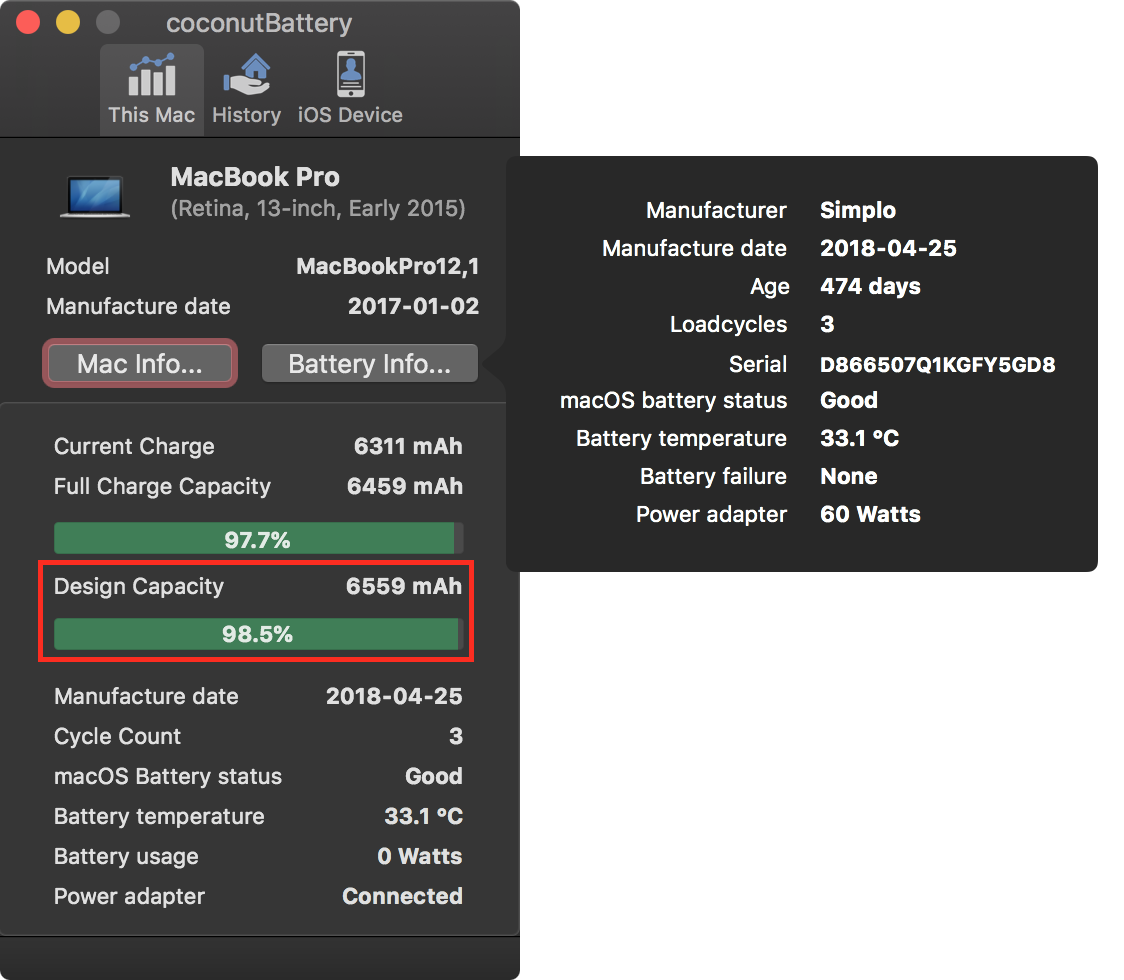
Task: Click 33.1 °C in the main window
Action: (x=424, y=816)
